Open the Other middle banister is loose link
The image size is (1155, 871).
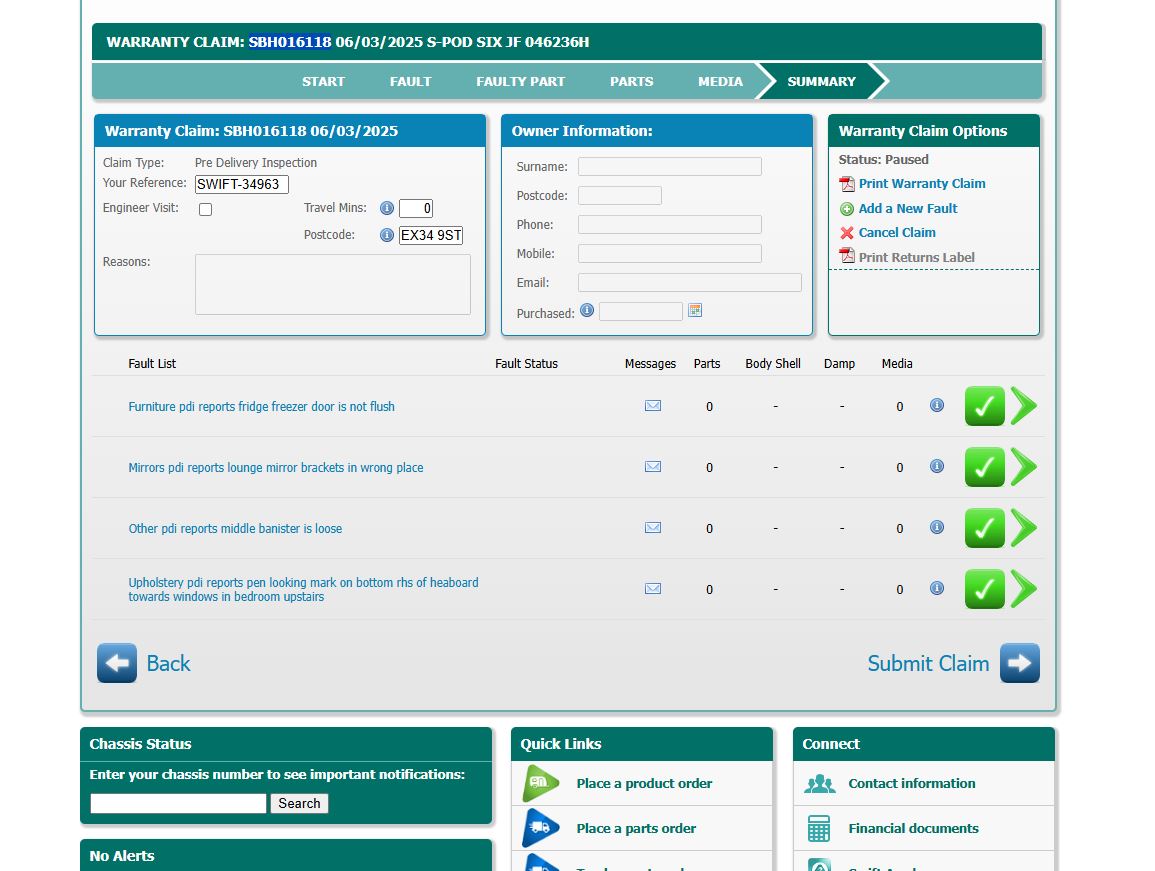click(x=235, y=529)
